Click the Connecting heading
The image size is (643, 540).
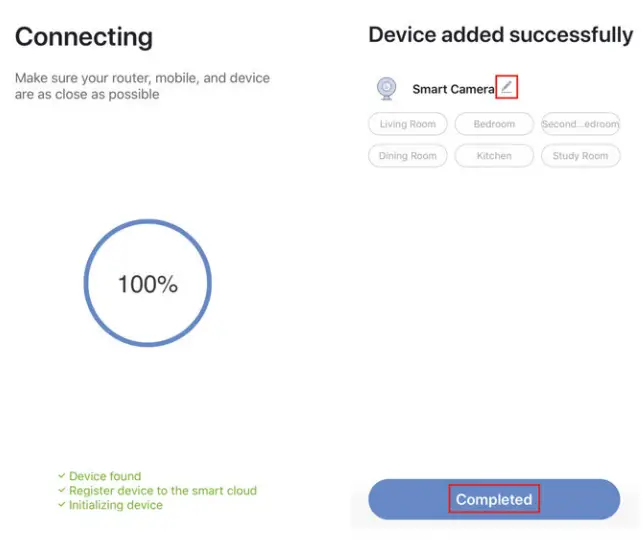point(84,38)
